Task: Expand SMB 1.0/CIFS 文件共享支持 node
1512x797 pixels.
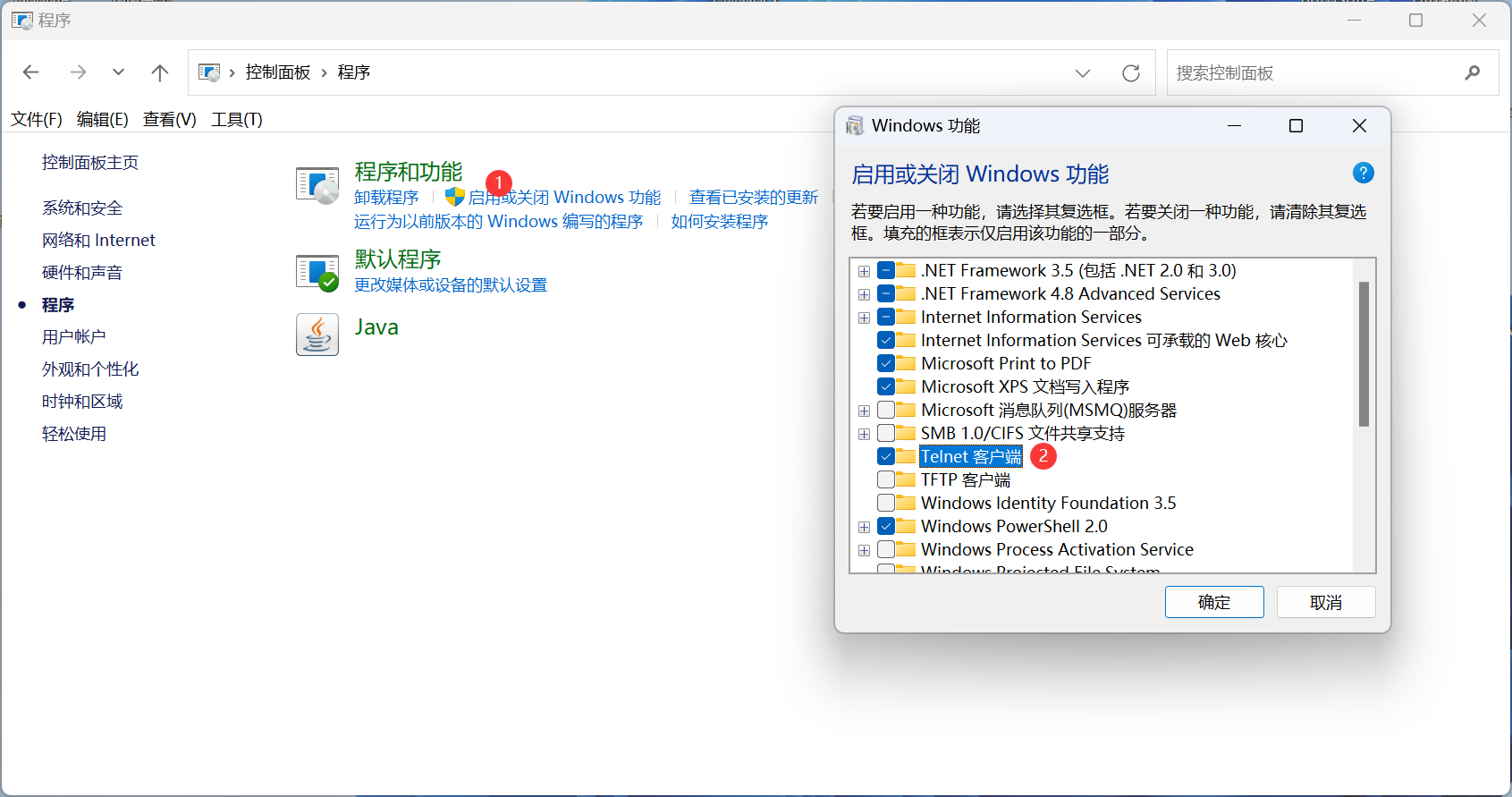Action: pyautogui.click(x=864, y=434)
